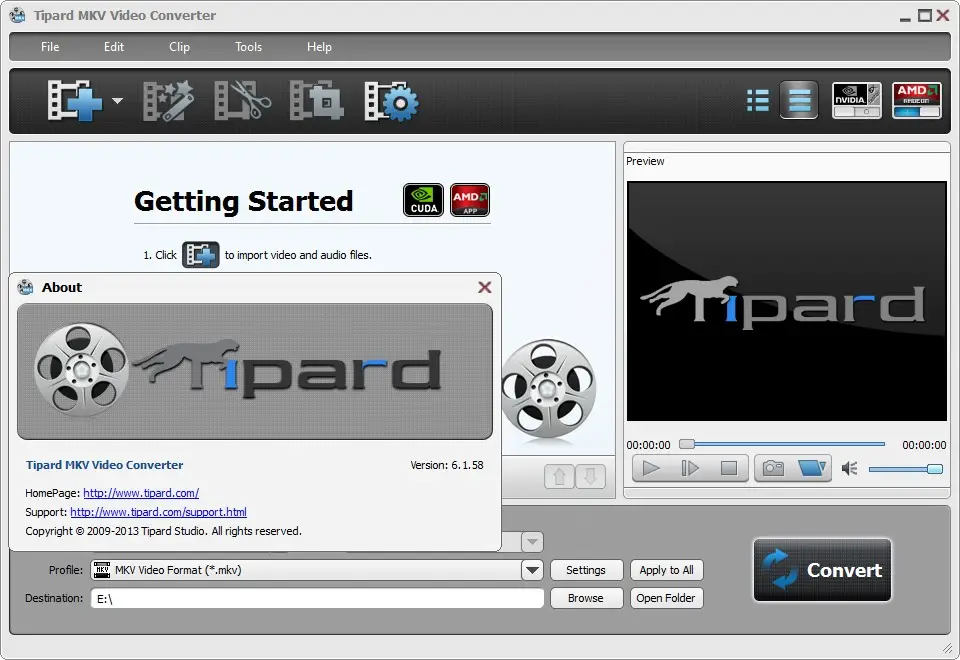The width and height of the screenshot is (960, 660).
Task: Click the Browse button
Action: point(586,598)
